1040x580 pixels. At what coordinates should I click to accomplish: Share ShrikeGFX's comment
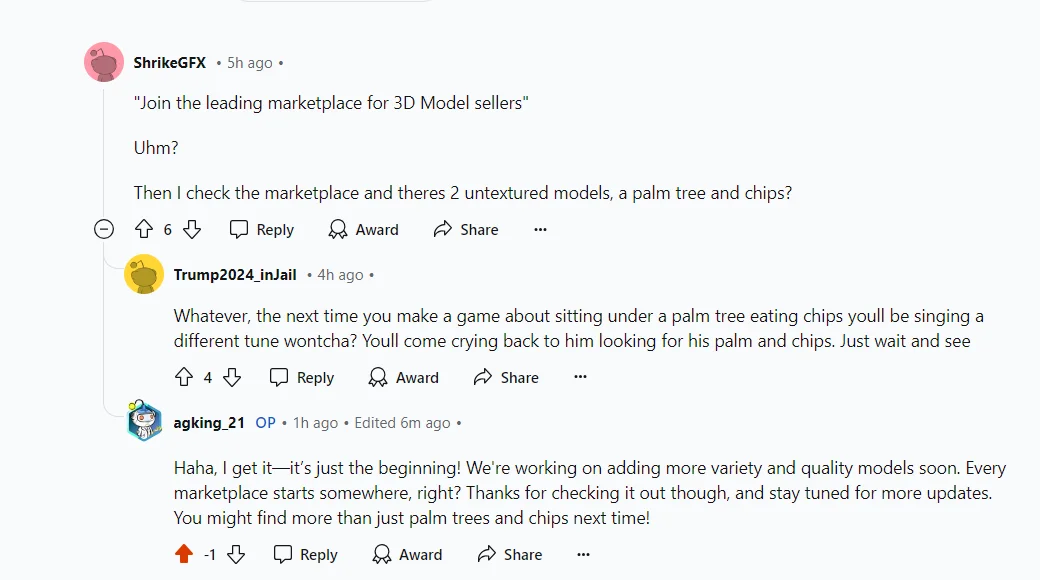tap(466, 229)
